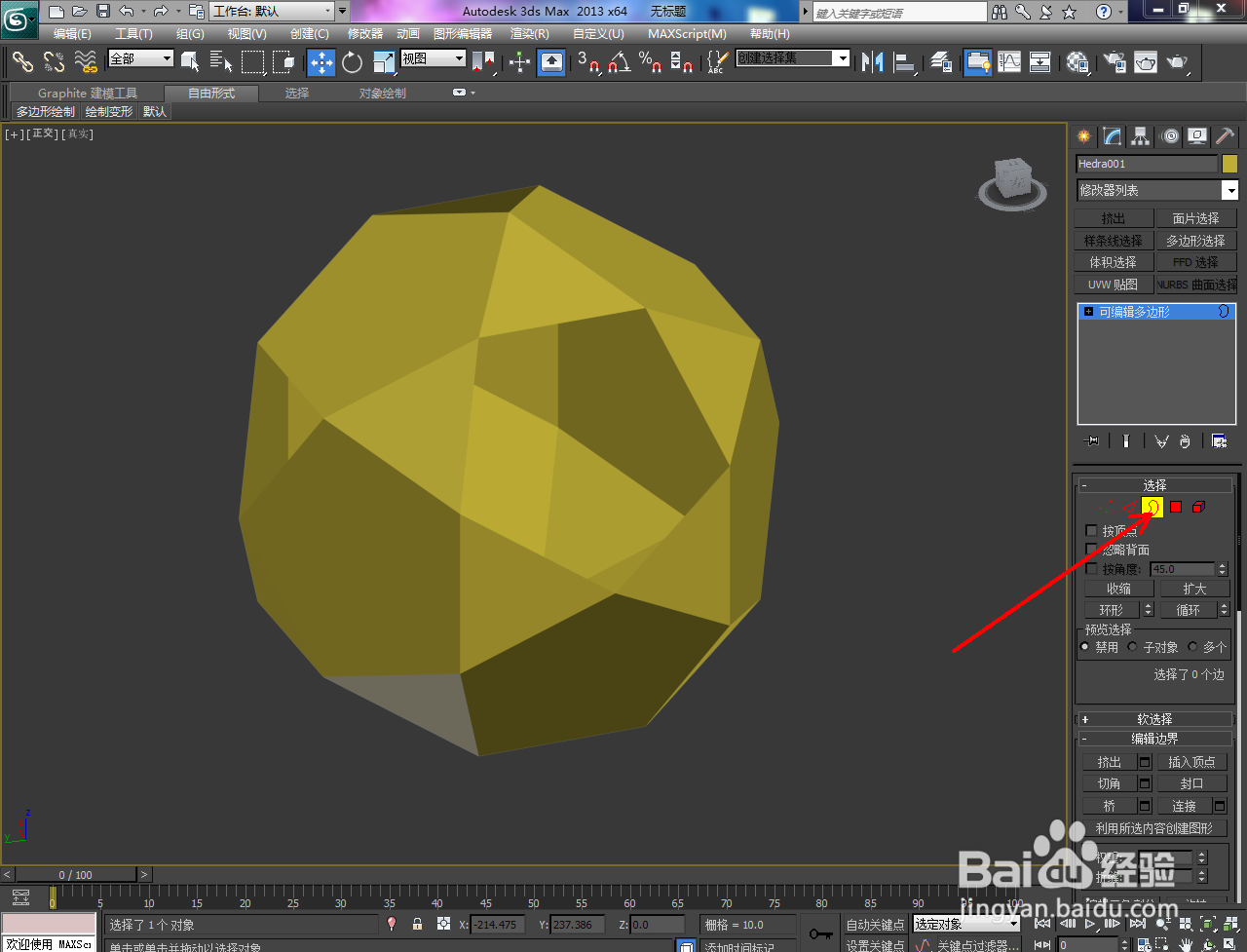Open the 选定对象 key filter dropdown
Screen dimensions: 1247x952
click(965, 924)
